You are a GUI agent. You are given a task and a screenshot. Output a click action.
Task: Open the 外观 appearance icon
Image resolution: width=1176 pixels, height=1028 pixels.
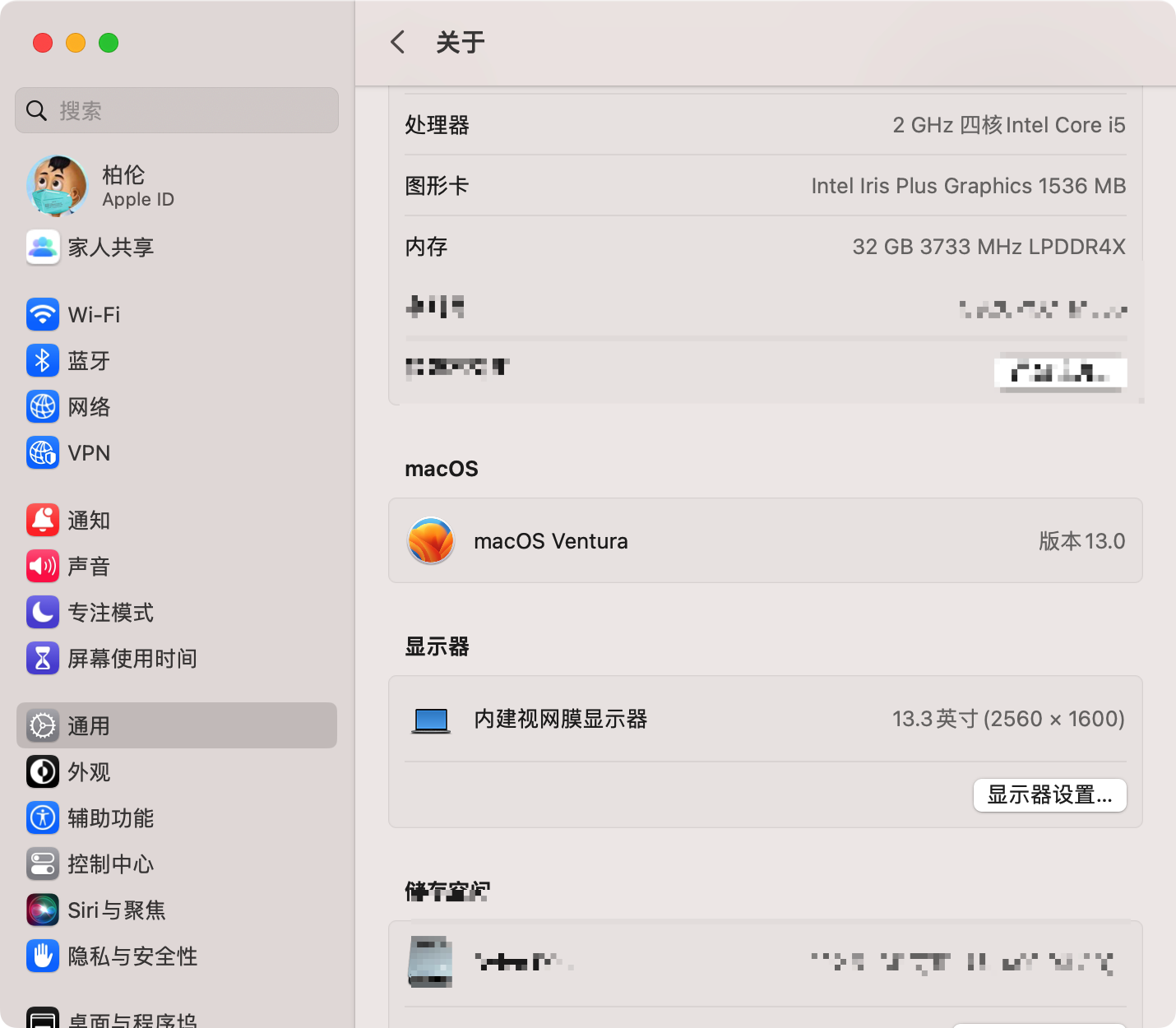point(43,771)
